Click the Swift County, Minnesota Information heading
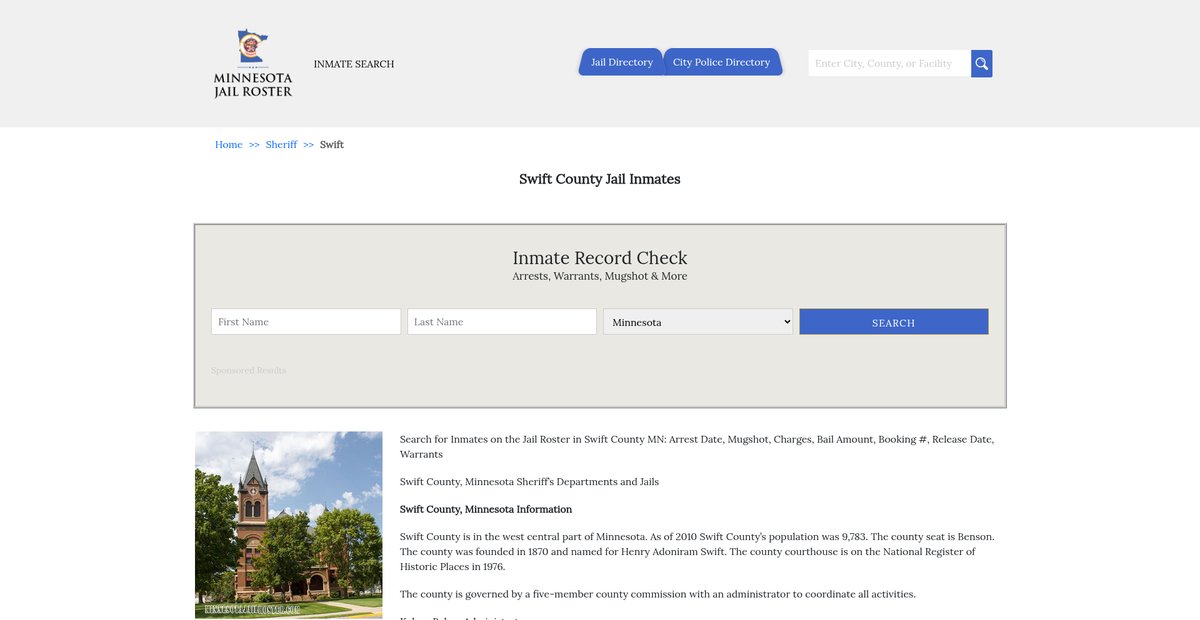Image resolution: width=1200 pixels, height=620 pixels. (486, 509)
